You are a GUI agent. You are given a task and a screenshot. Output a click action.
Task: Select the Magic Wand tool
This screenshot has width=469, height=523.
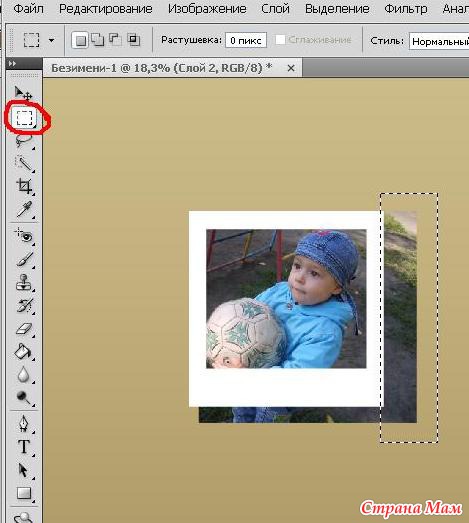coord(23,163)
